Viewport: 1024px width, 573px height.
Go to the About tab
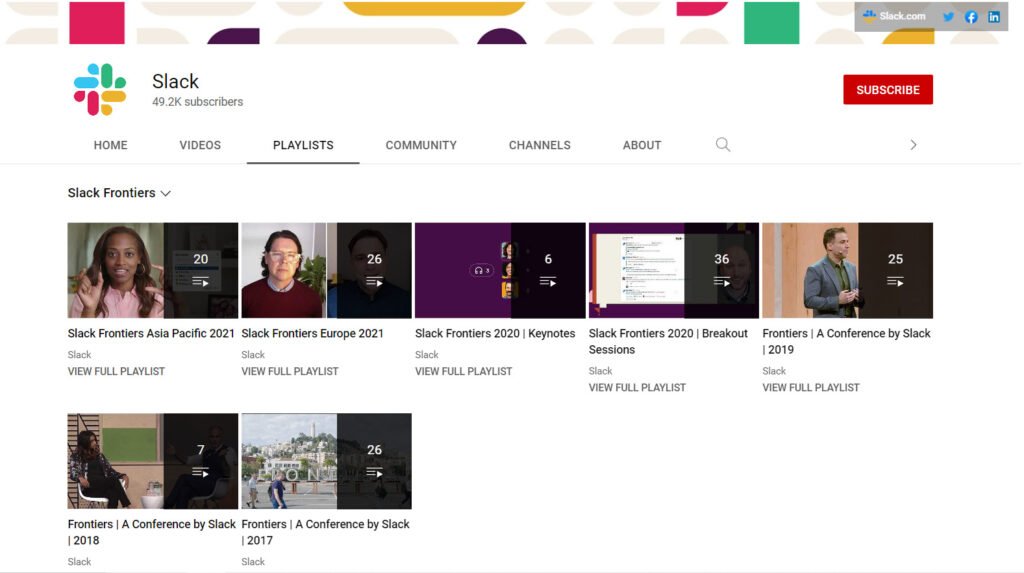point(642,145)
